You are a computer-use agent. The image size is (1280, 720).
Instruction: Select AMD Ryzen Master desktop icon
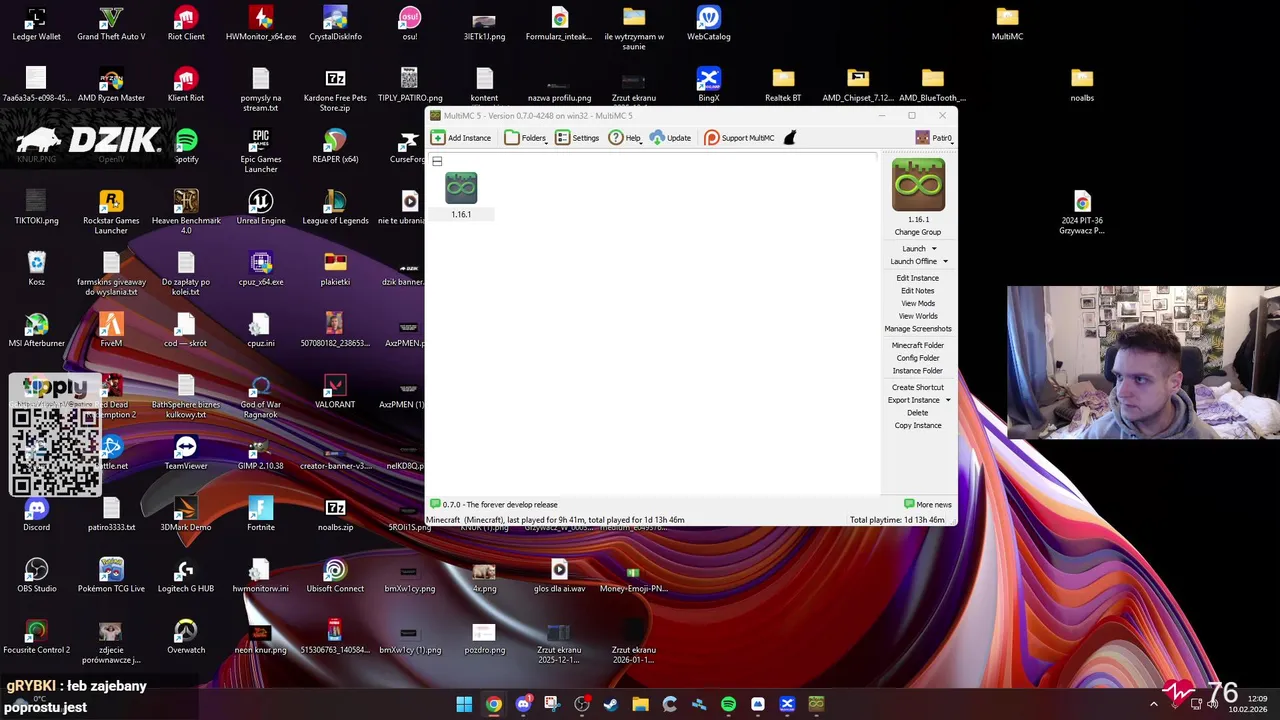(111, 86)
